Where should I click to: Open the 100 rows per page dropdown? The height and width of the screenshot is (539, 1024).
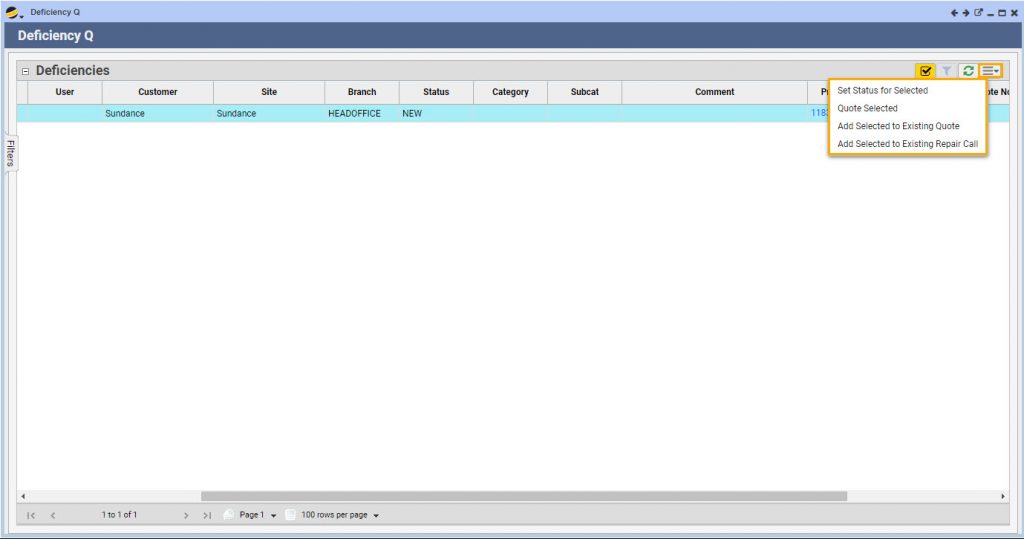(x=340, y=515)
